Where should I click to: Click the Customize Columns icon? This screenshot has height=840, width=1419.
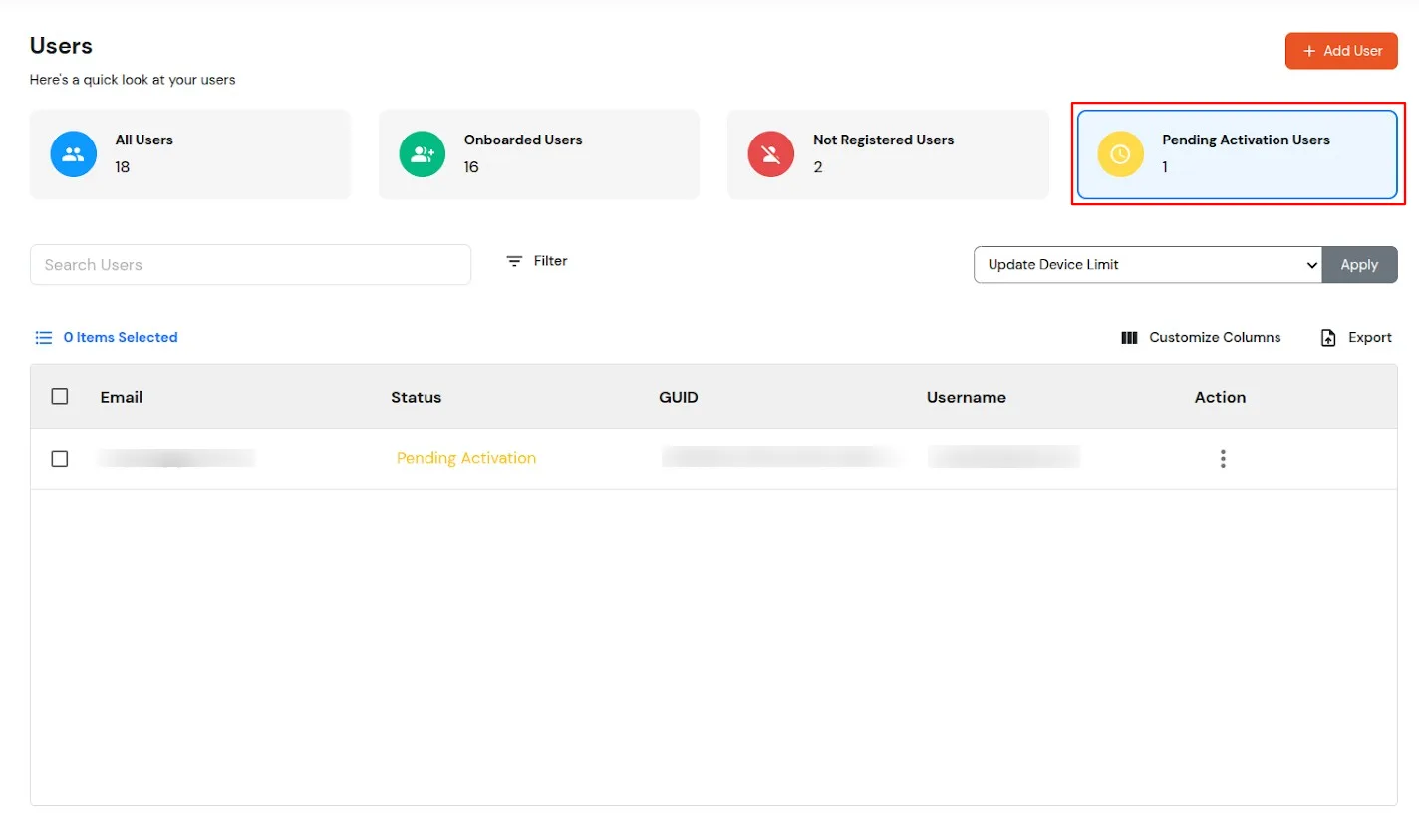(x=1129, y=337)
